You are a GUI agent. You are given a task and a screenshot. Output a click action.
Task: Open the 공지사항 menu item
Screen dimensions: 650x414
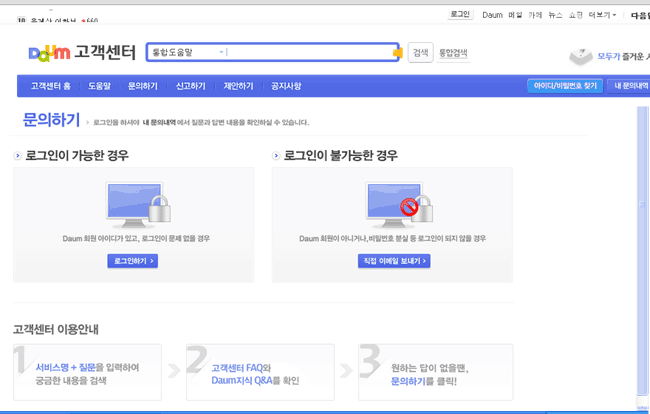click(286, 86)
